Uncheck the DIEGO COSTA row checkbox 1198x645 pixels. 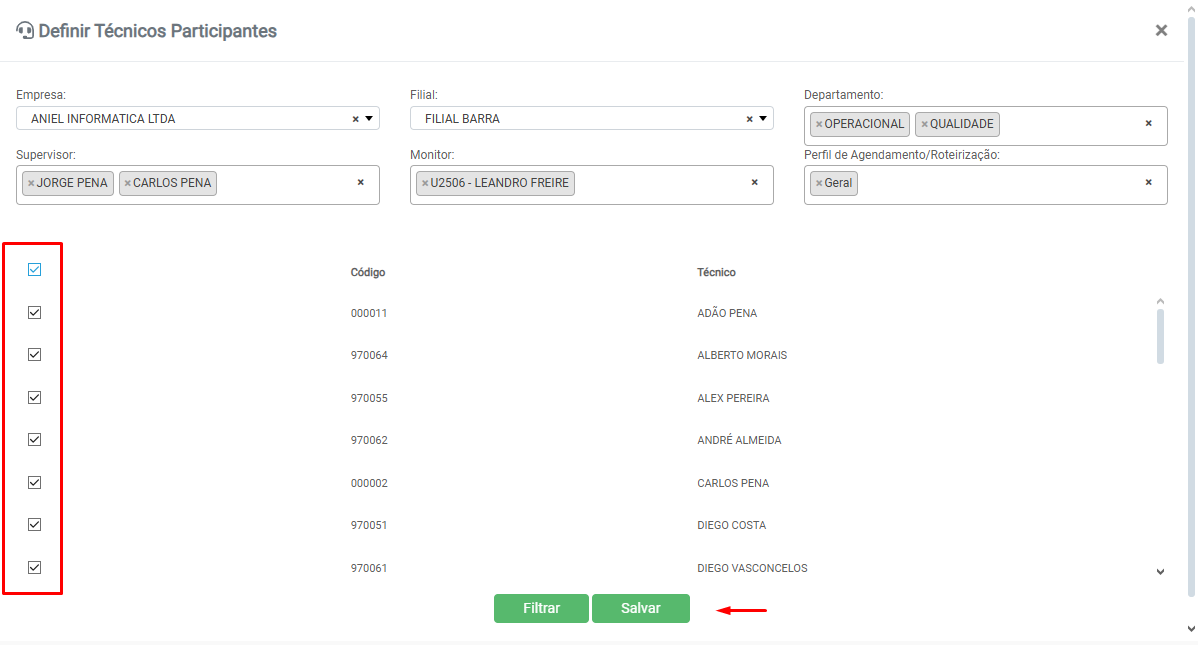point(34,524)
